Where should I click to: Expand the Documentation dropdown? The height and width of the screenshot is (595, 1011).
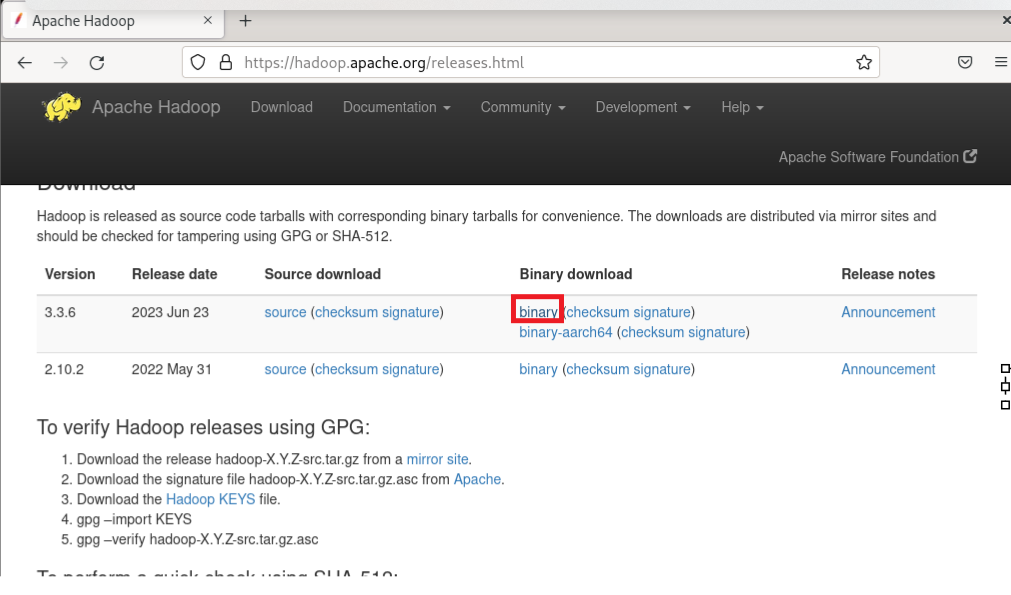click(x=397, y=107)
